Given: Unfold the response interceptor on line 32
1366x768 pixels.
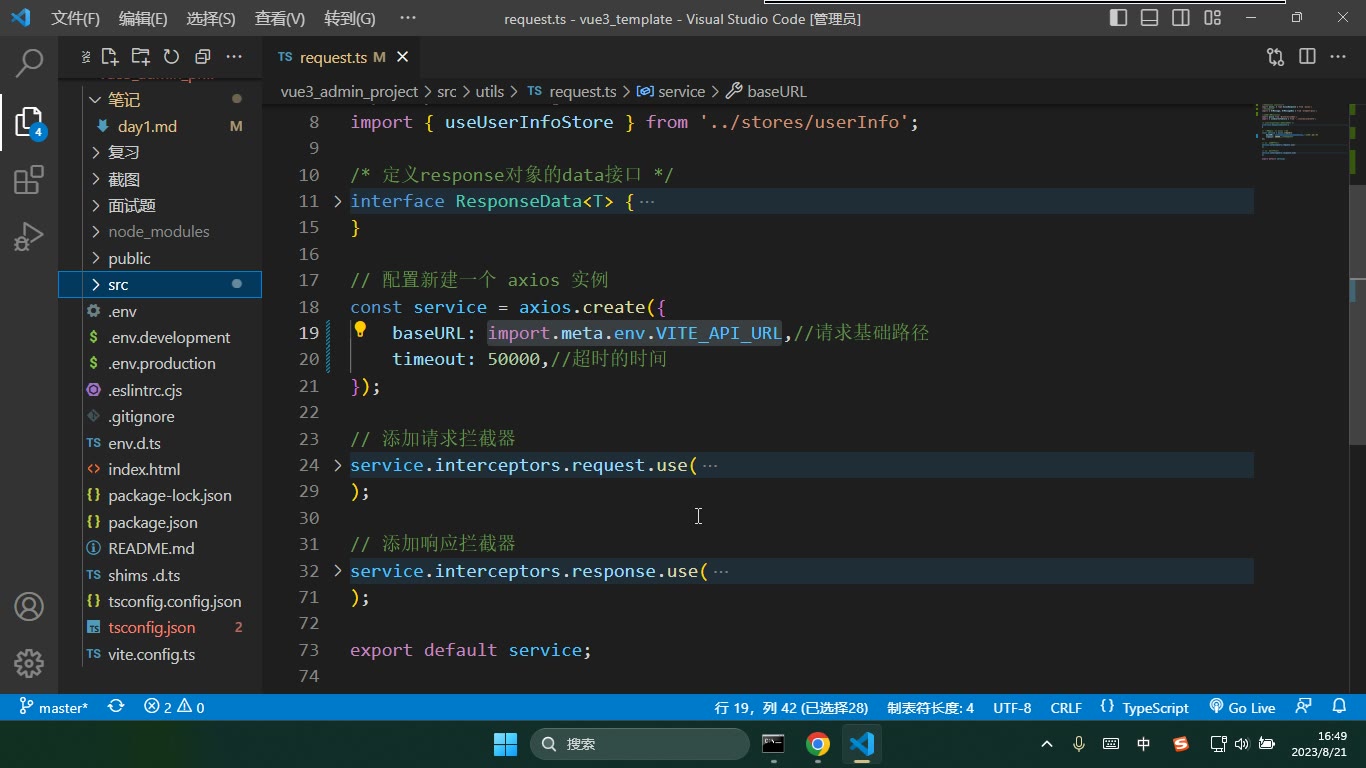Looking at the screenshot, I should pyautogui.click(x=338, y=571).
